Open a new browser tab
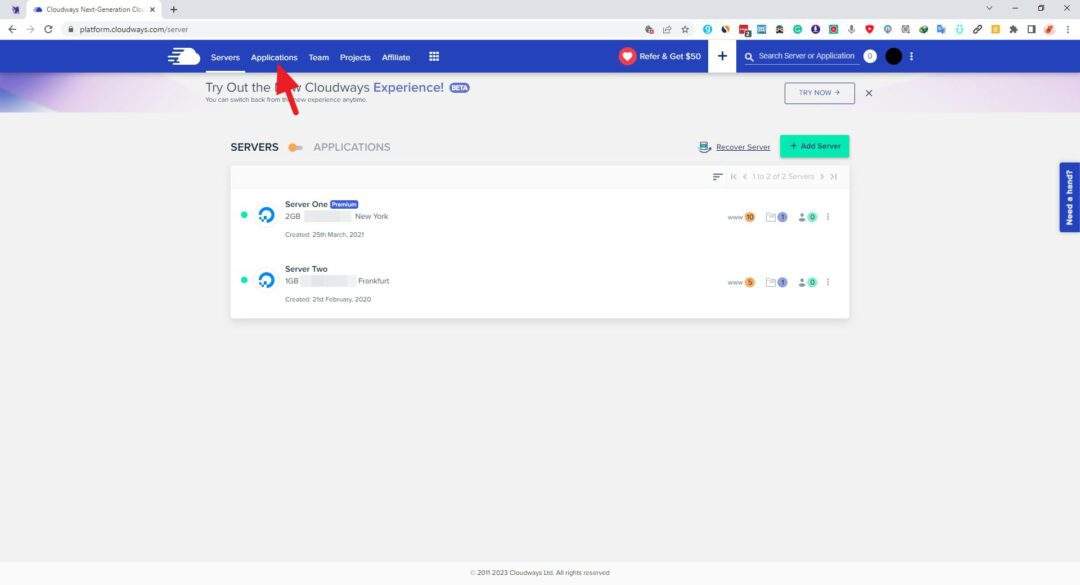 pyautogui.click(x=174, y=10)
